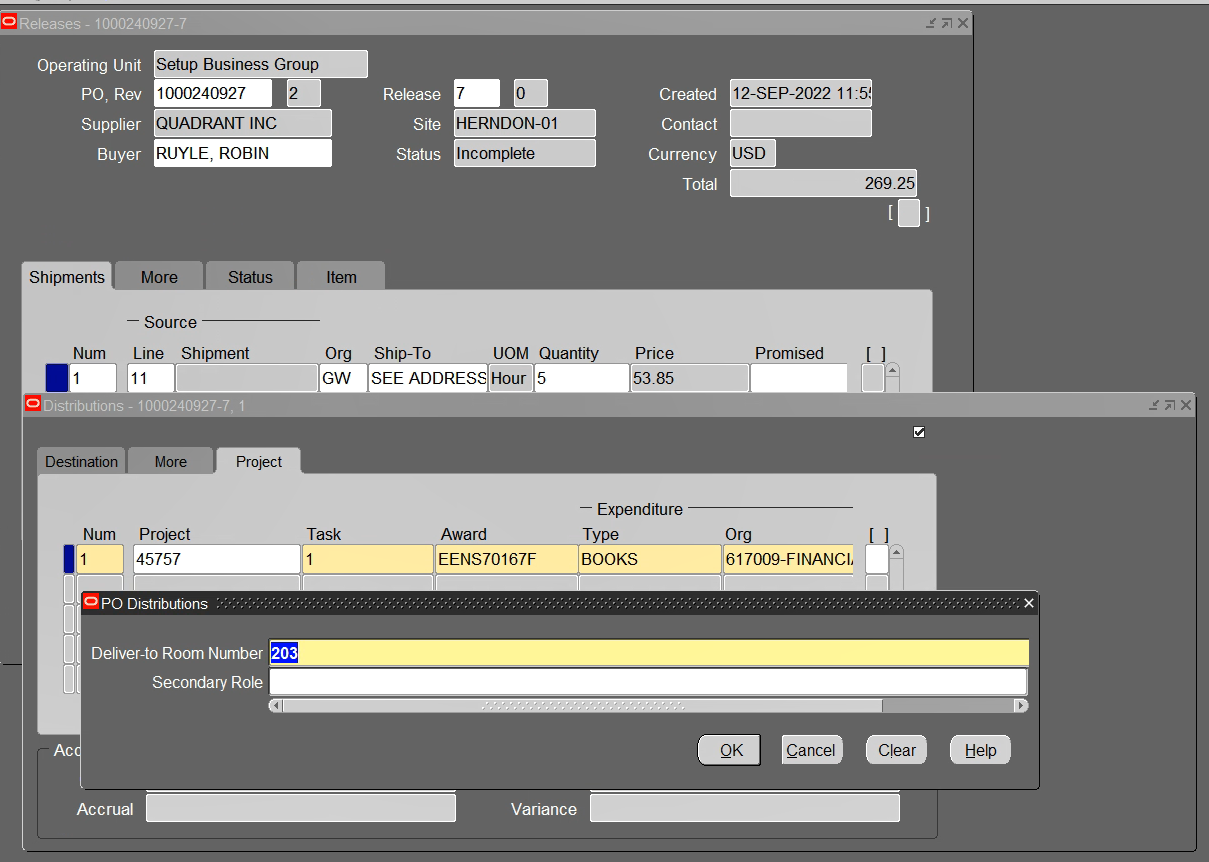Switch to the Destination tab

coord(81,461)
